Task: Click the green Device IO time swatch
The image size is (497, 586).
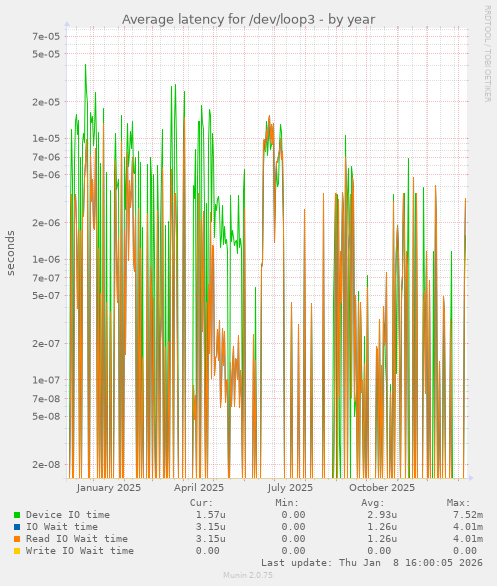Action: click(17, 515)
